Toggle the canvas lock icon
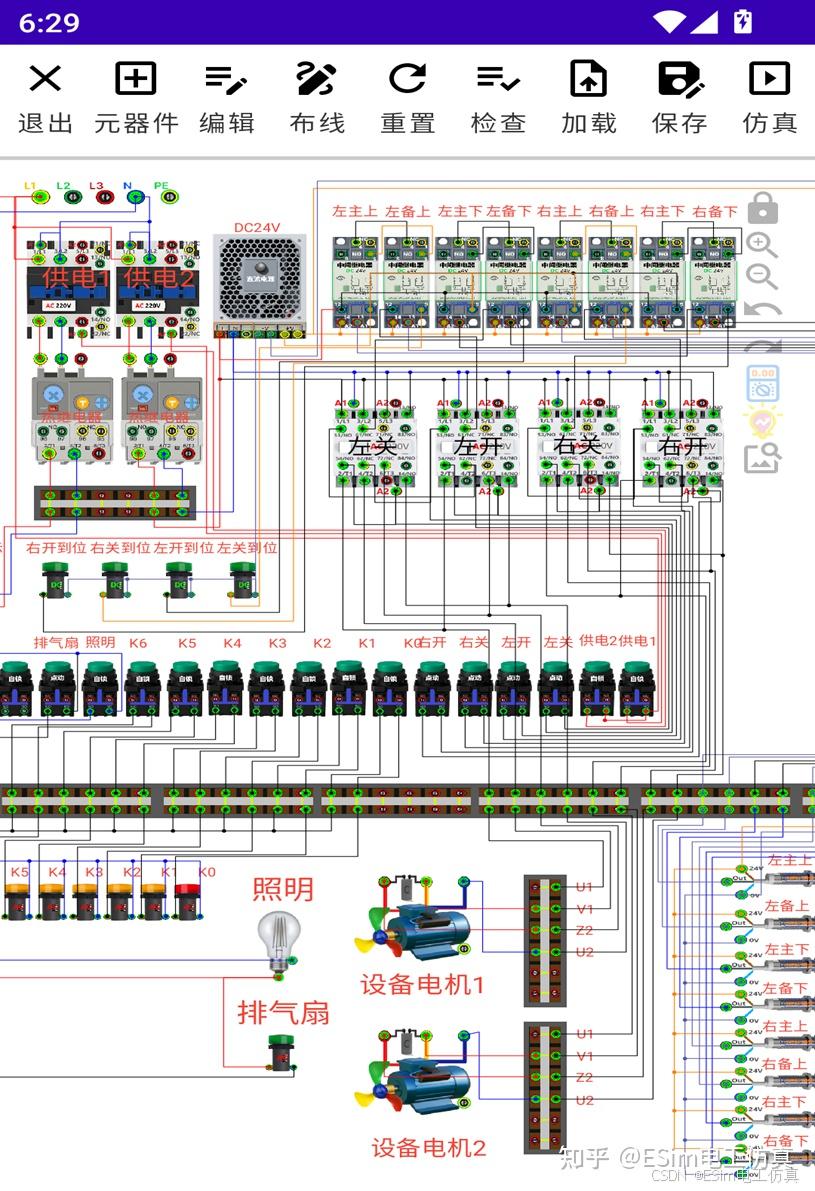The width and height of the screenshot is (815, 1191). click(763, 208)
